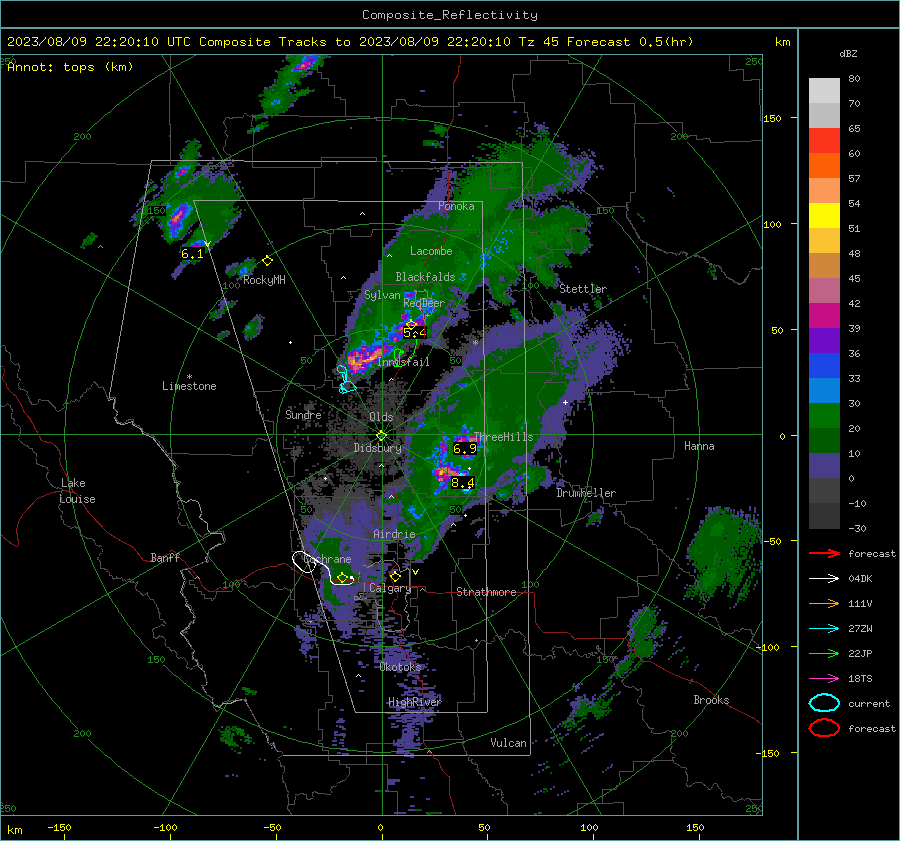Click the blue swatch between 36 and 33
This screenshot has width=900, height=841.
point(824,366)
